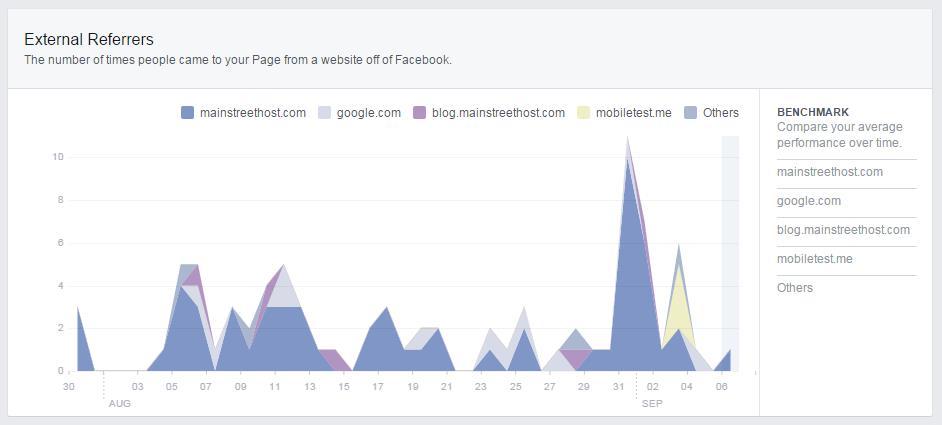The width and height of the screenshot is (942, 425).
Task: Click the google.com legend color swatch
Action: click(x=324, y=113)
